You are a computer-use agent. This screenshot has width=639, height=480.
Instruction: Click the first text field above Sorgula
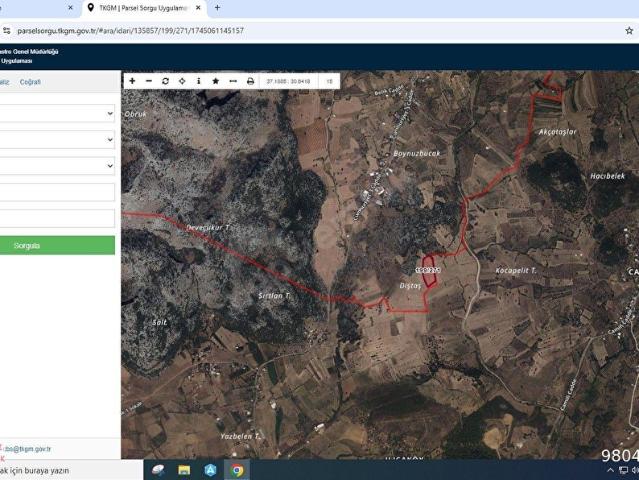coord(57,192)
